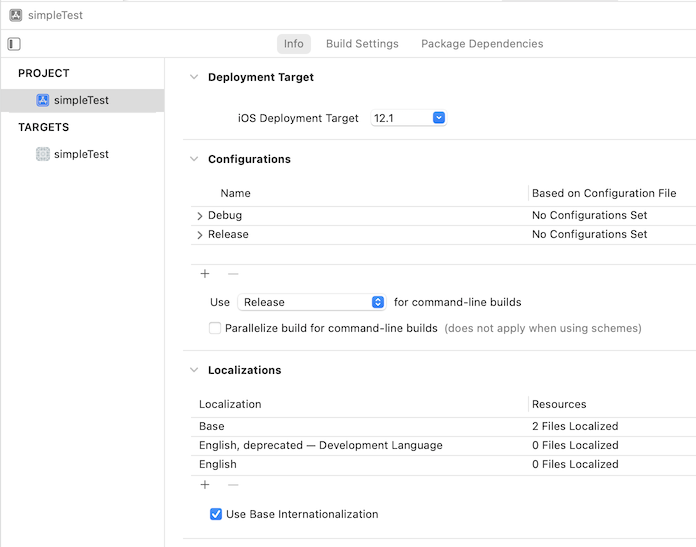Expand the Release configuration row

point(200,235)
